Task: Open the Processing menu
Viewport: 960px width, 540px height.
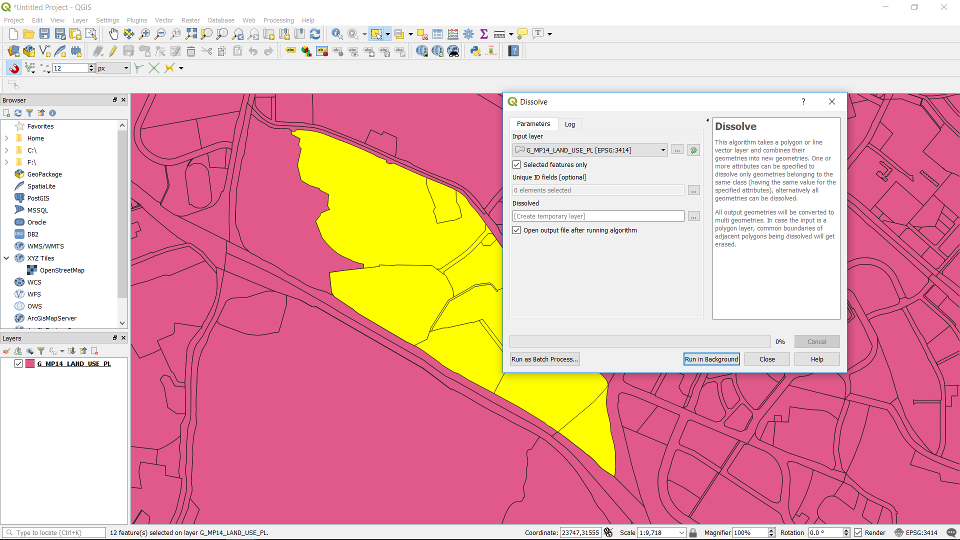Action: point(278,20)
